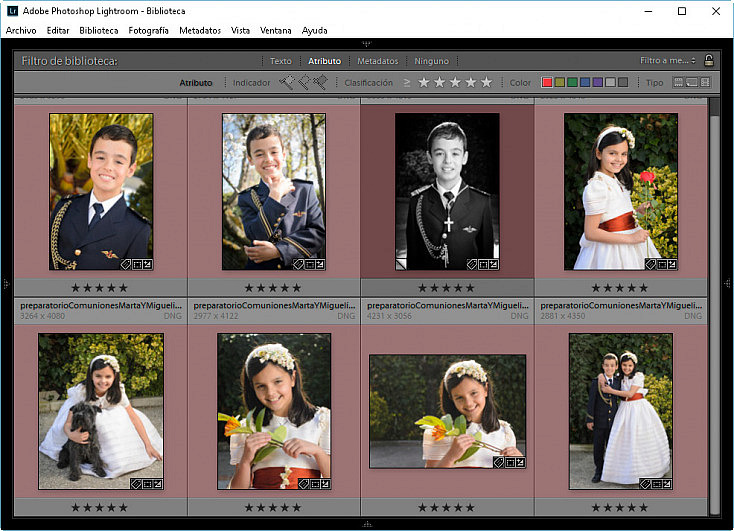
Task: Click crop badge on landscape flower girl photo
Action: [510, 463]
